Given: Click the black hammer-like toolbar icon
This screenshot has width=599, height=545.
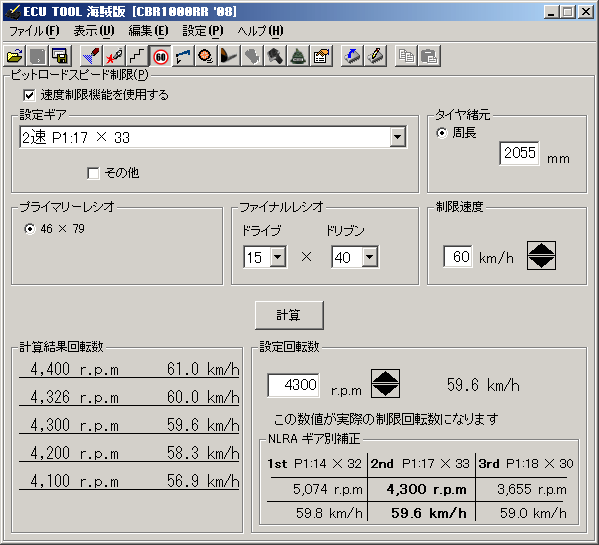Looking at the screenshot, I should [275, 56].
